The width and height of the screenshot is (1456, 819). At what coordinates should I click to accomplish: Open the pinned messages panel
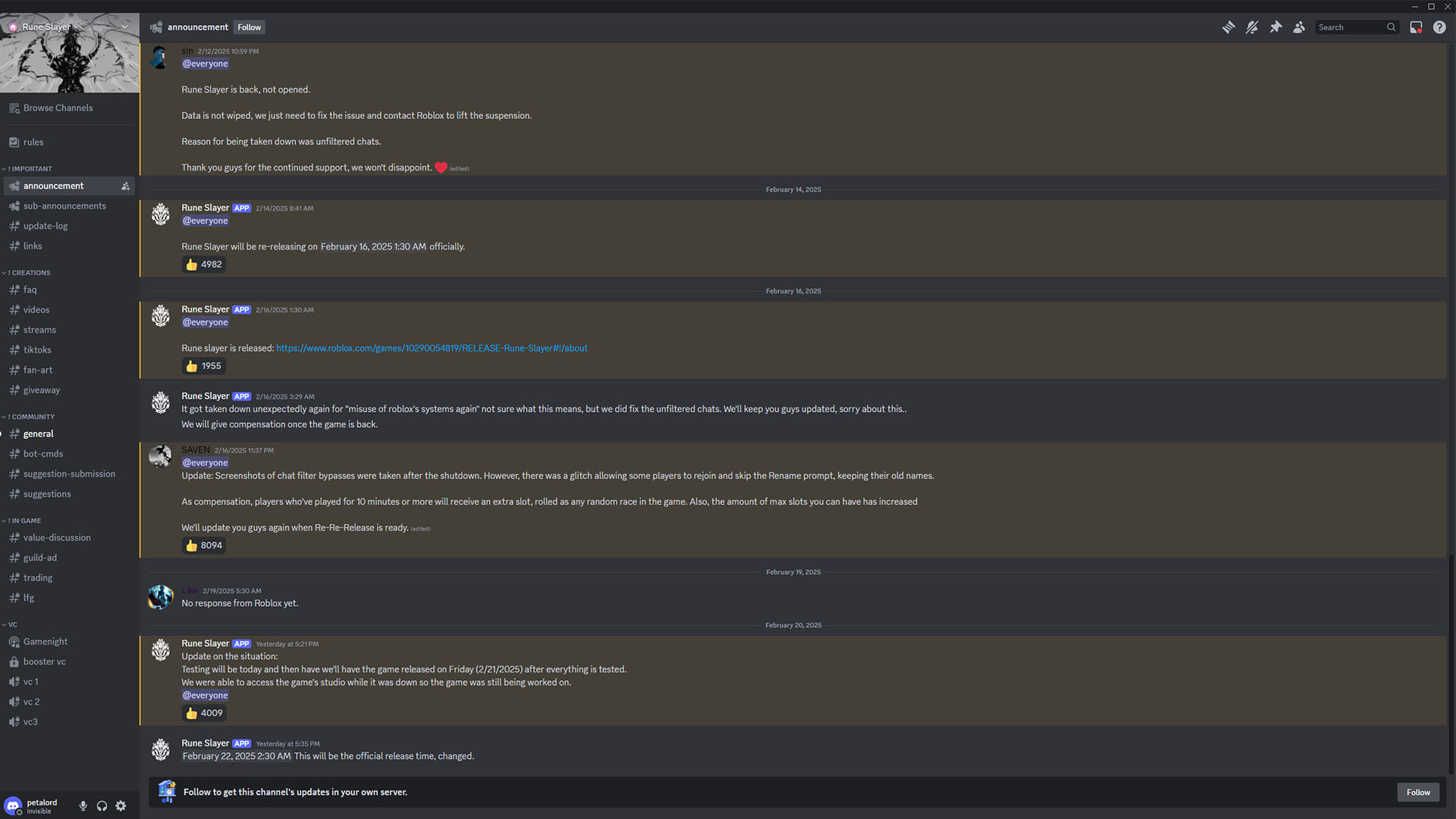click(x=1276, y=27)
